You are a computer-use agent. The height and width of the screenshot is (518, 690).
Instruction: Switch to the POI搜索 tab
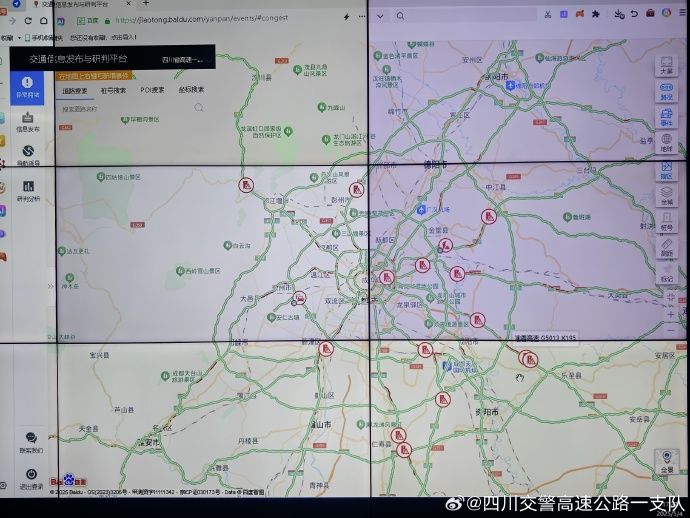(x=152, y=90)
